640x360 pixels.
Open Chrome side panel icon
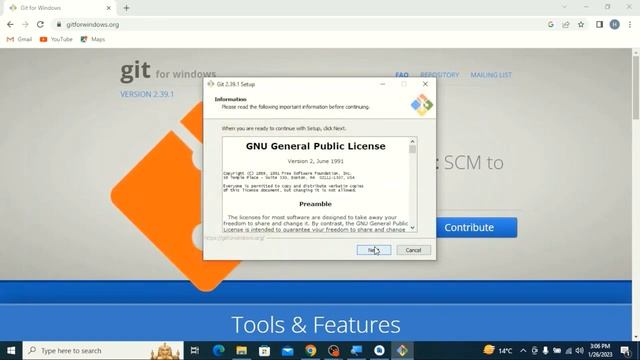599,24
